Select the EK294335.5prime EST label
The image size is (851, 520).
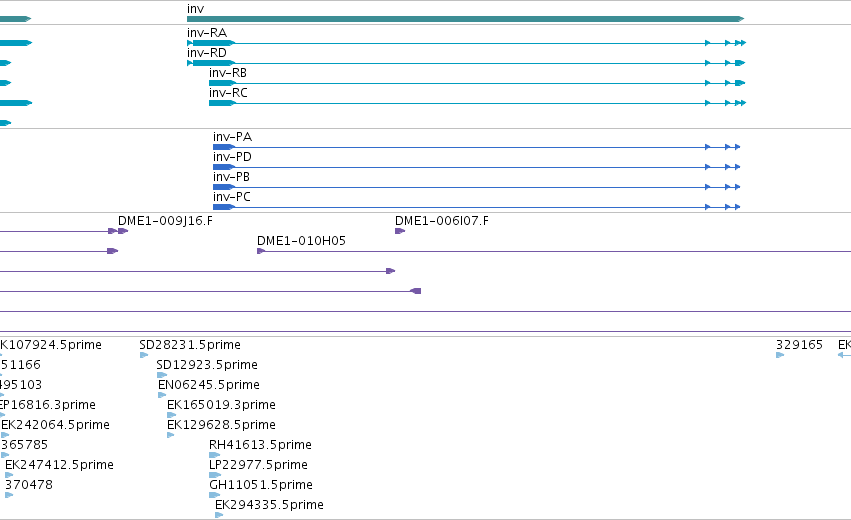pyautogui.click(x=270, y=505)
